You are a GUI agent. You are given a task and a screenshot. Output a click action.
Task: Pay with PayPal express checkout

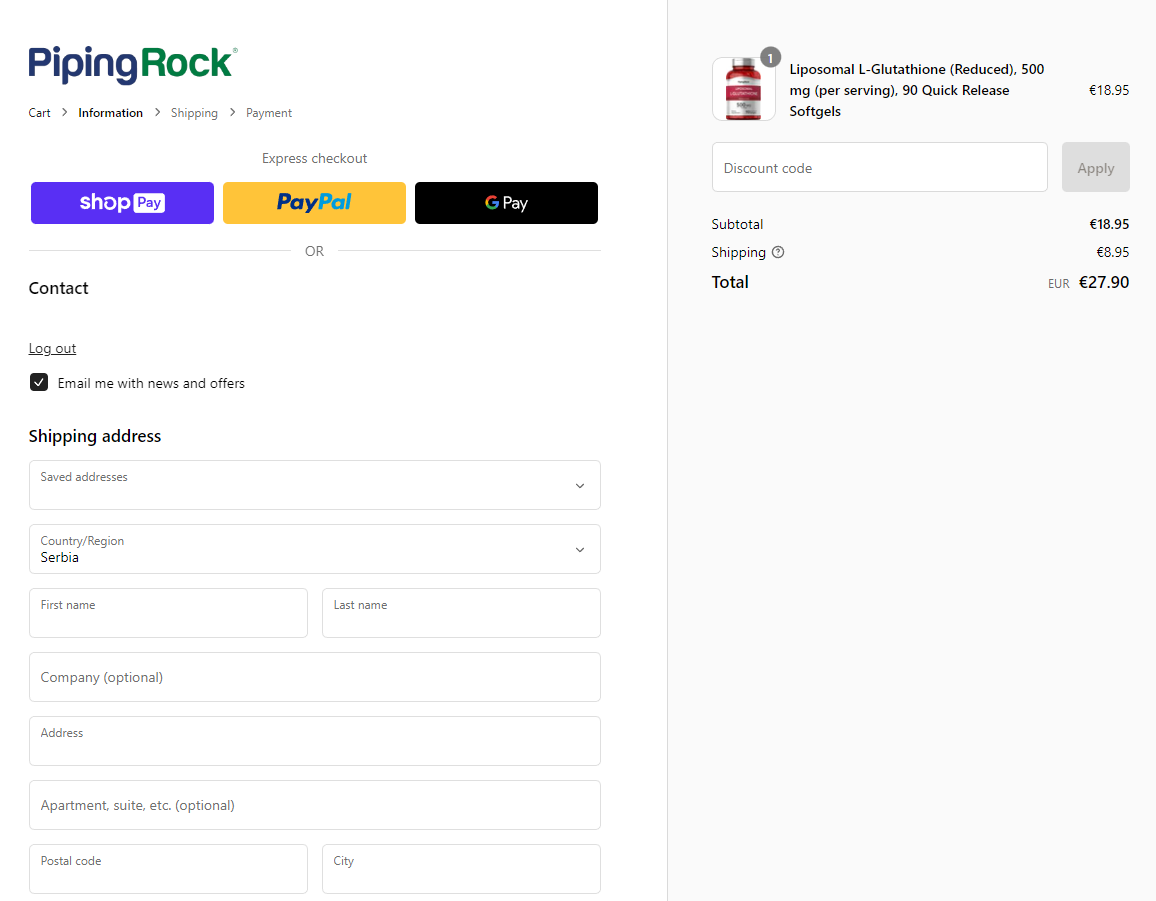314,203
